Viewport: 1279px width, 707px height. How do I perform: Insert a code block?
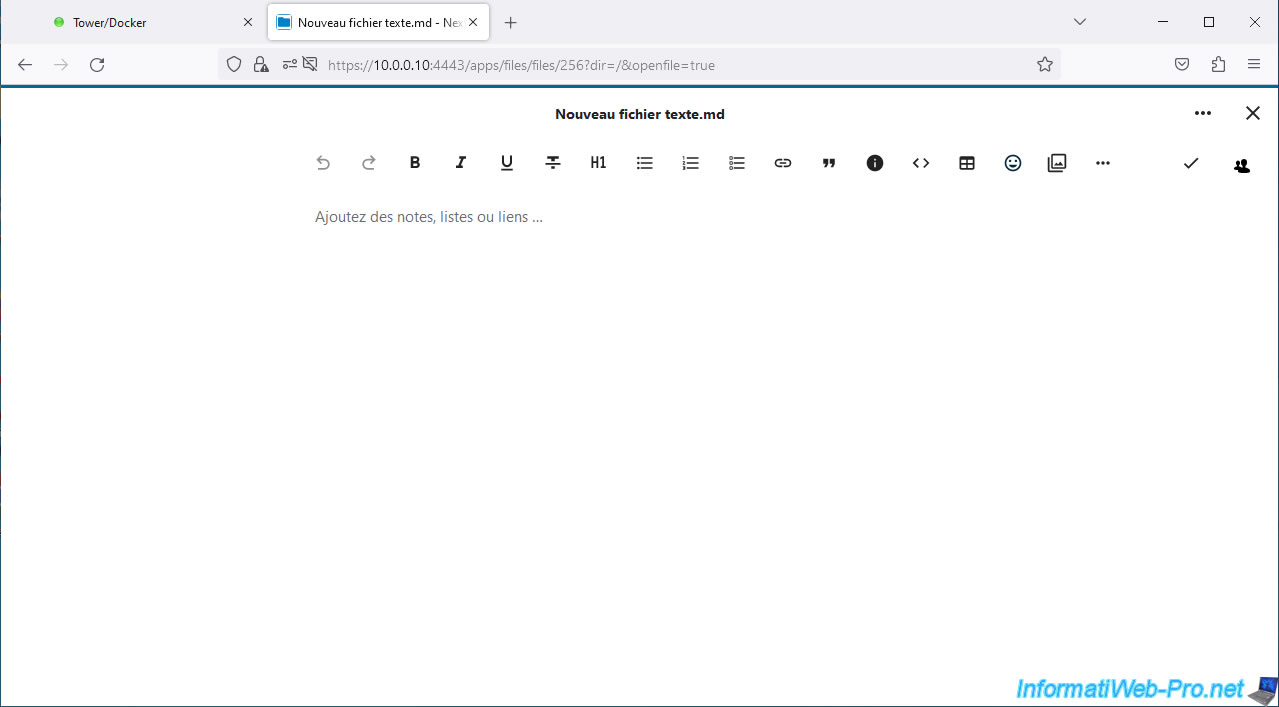[x=921, y=163]
